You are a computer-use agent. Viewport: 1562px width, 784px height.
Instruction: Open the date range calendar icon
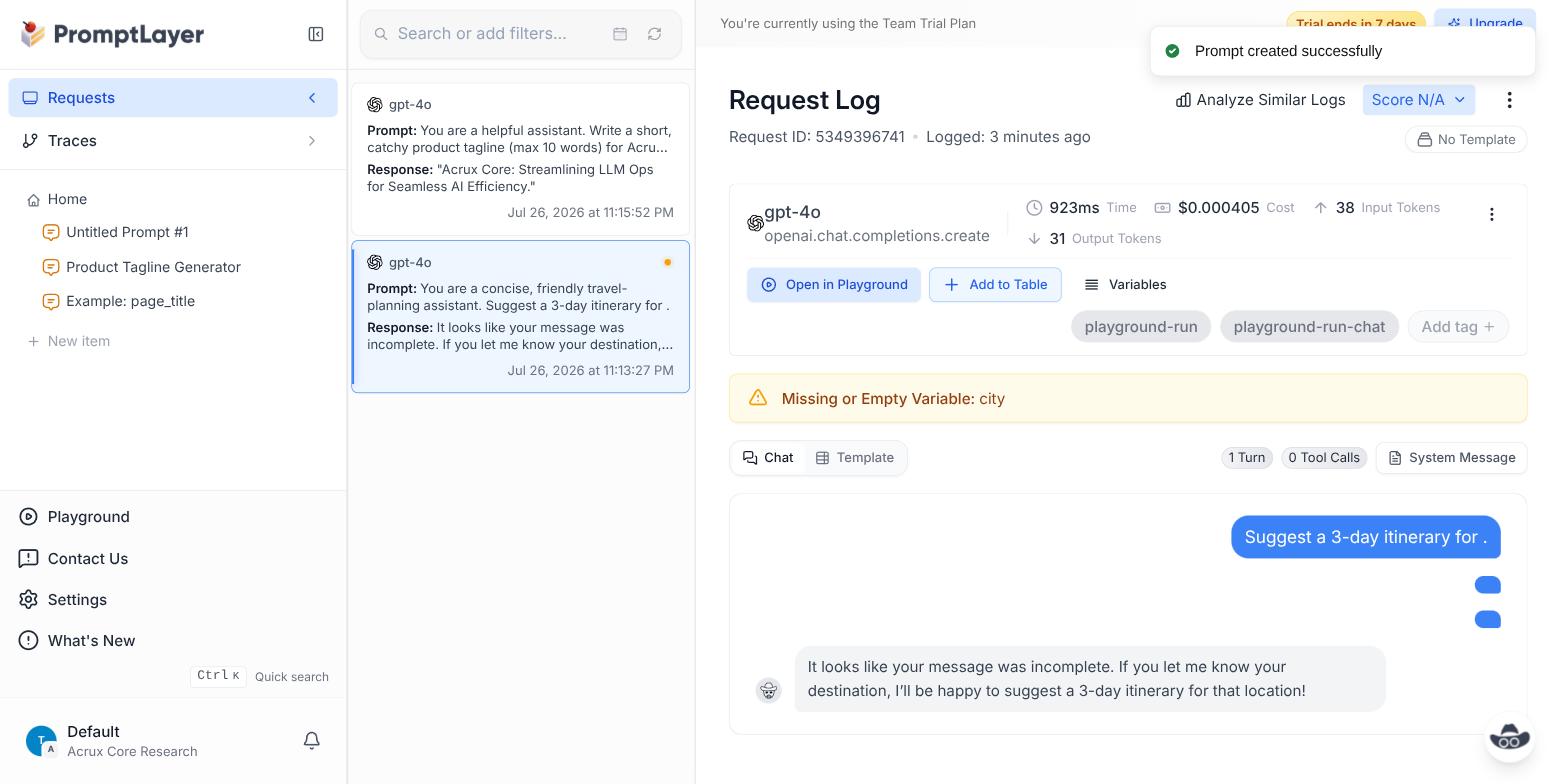620,34
